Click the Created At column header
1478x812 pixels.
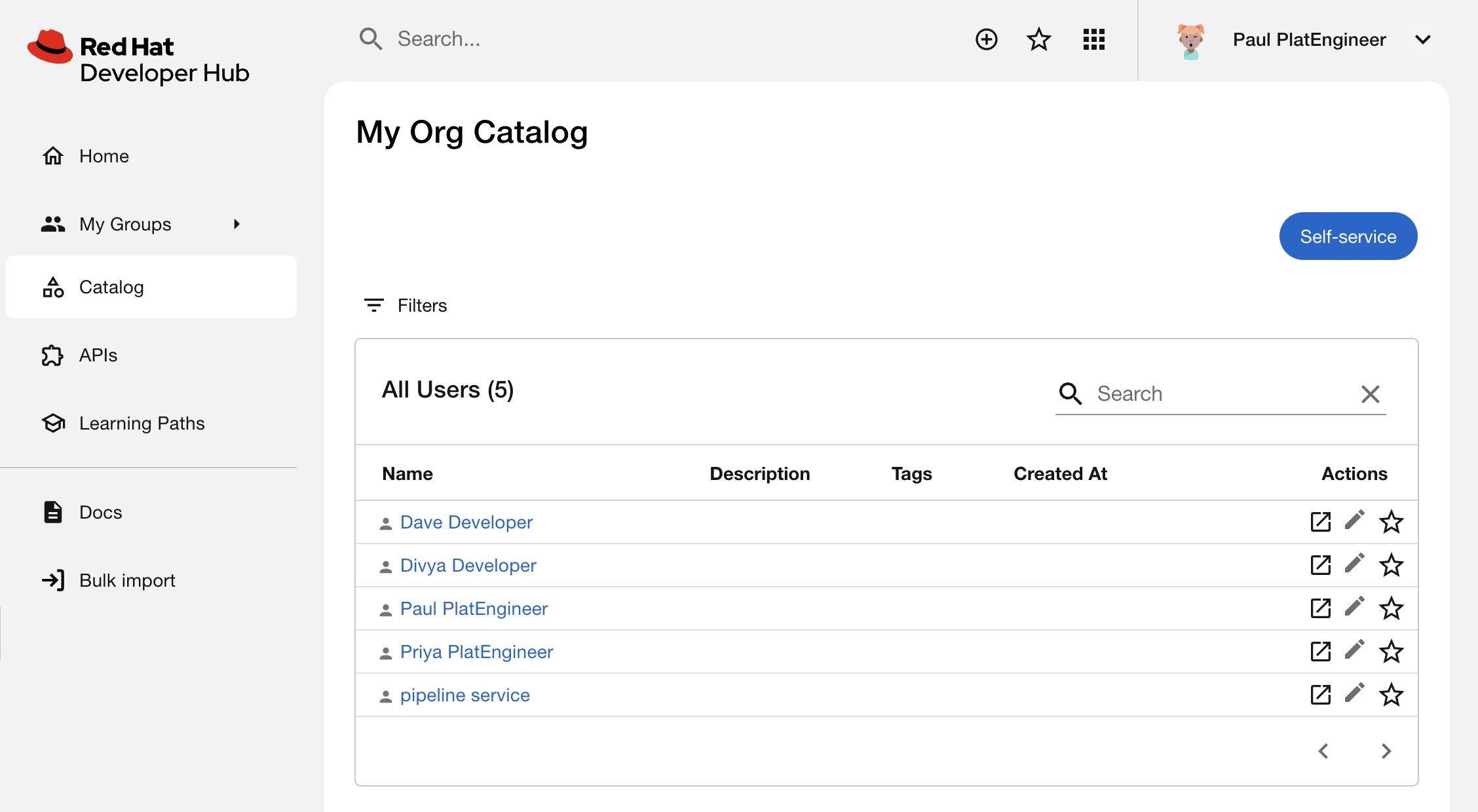(1060, 473)
